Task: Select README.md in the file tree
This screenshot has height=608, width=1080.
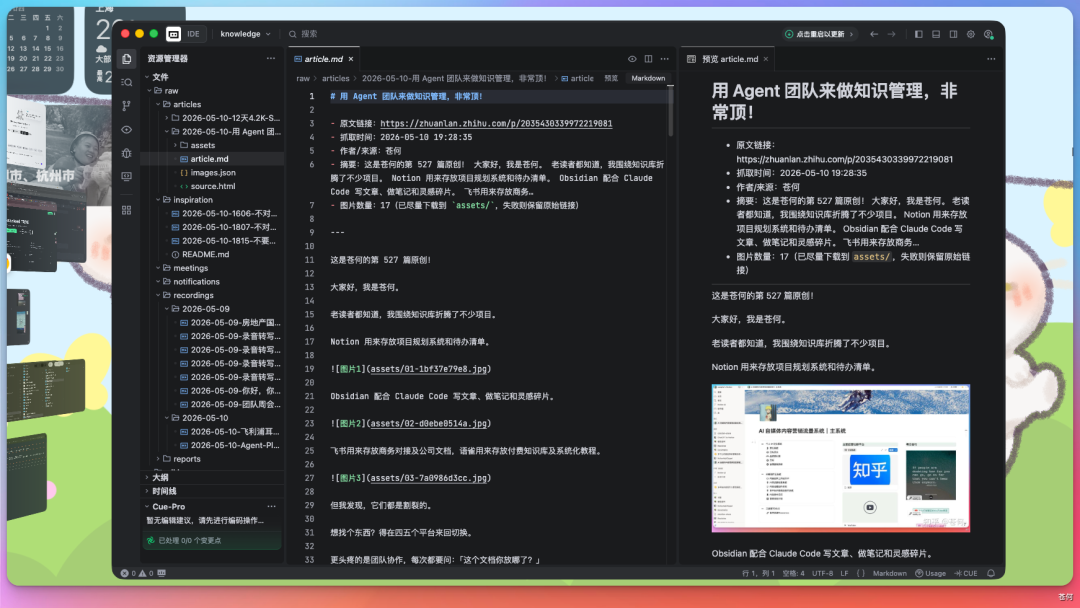Action: (x=213, y=255)
